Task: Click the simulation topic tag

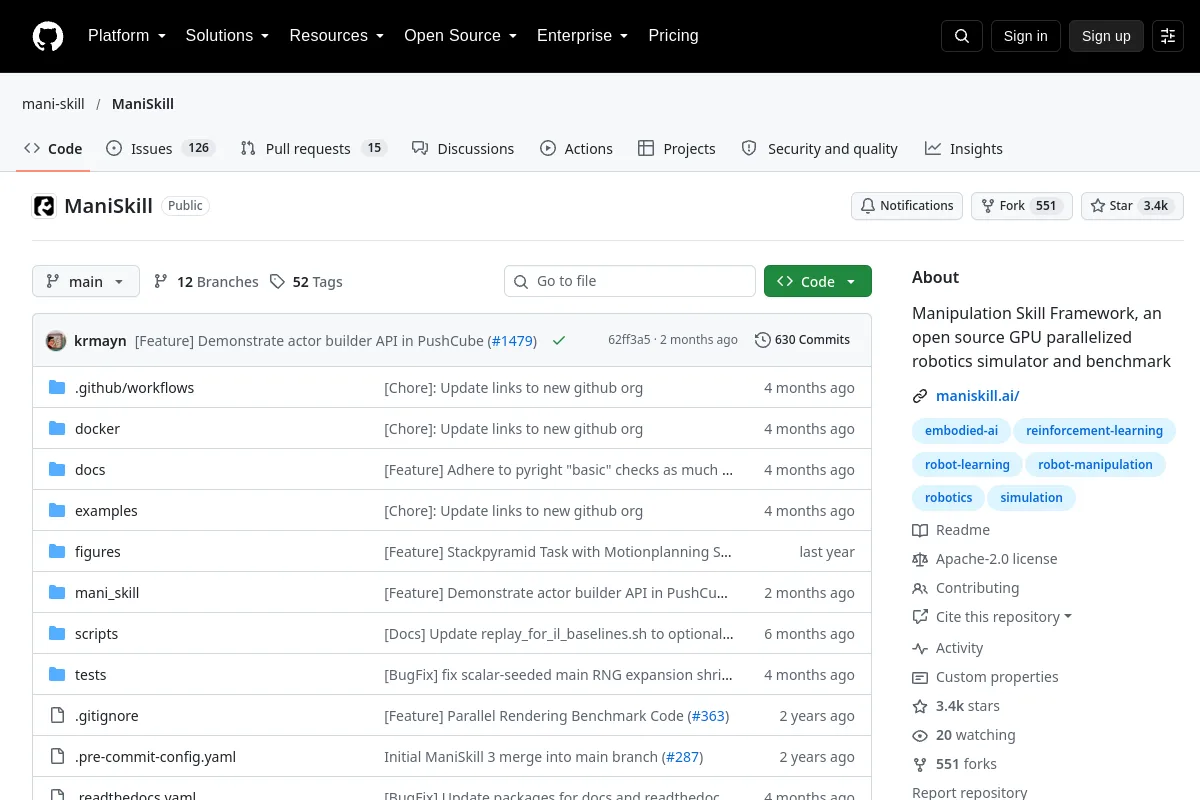Action: point(1031,497)
